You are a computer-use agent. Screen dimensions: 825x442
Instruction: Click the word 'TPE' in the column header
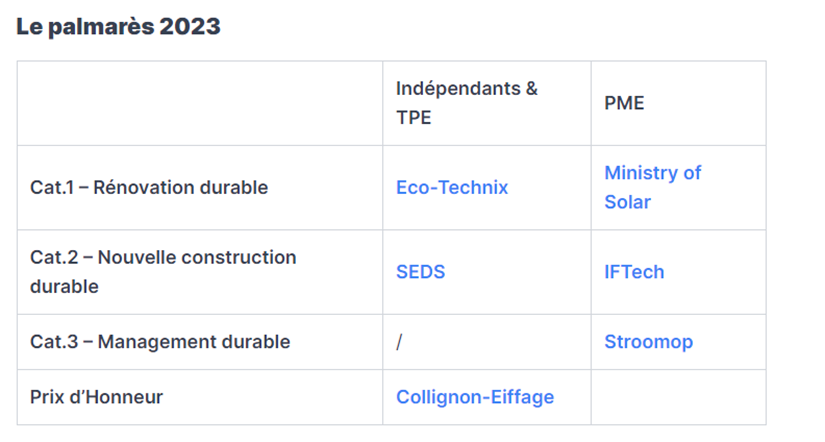tap(414, 118)
